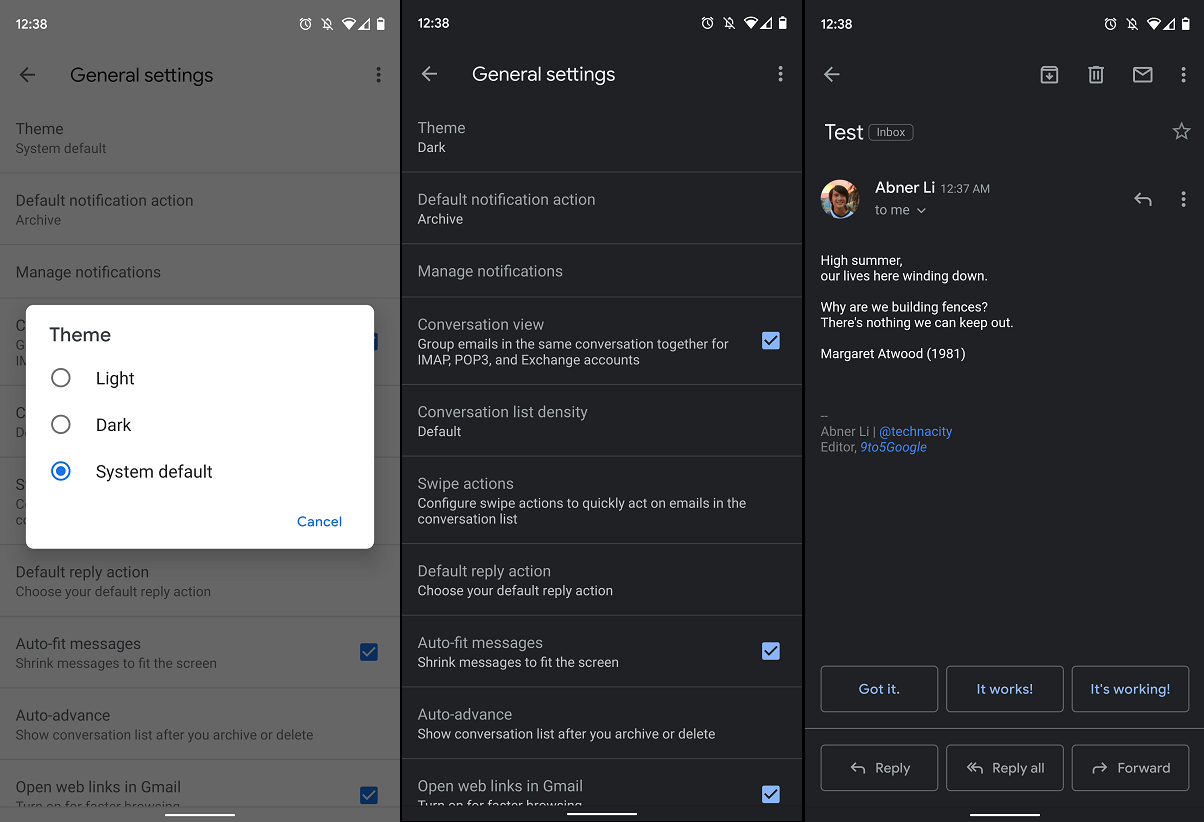Image resolution: width=1204 pixels, height=822 pixels.
Task: Tap the email subject 'Test'
Action: tap(843, 132)
